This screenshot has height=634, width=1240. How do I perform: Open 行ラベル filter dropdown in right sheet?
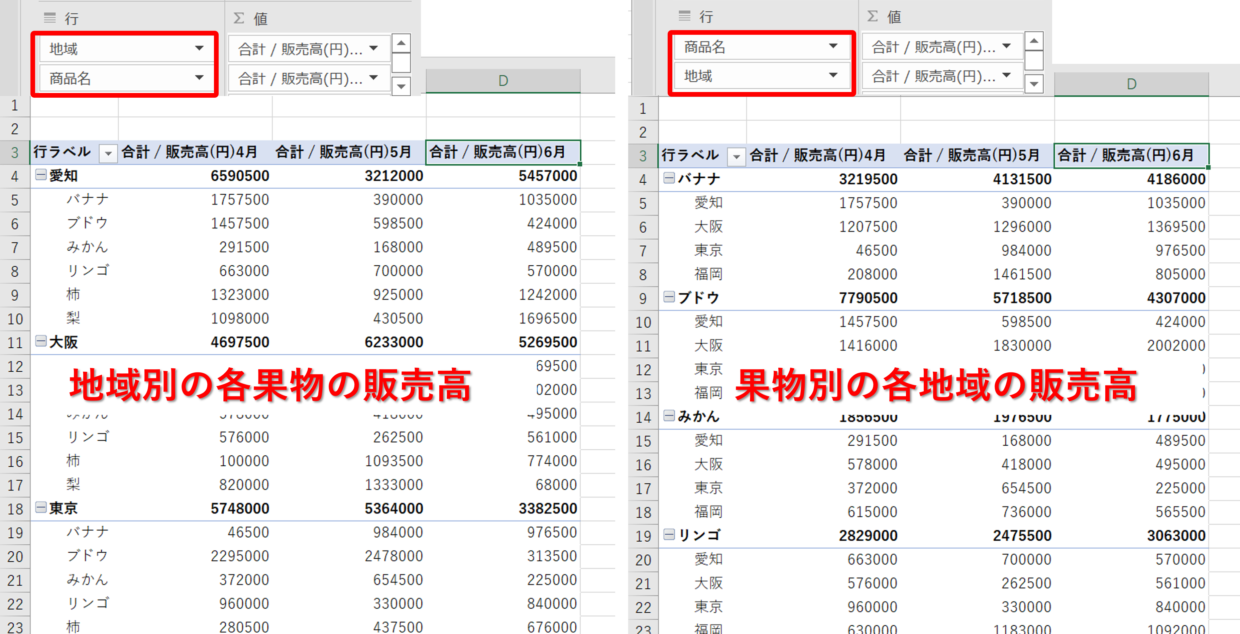pyautogui.click(x=737, y=156)
